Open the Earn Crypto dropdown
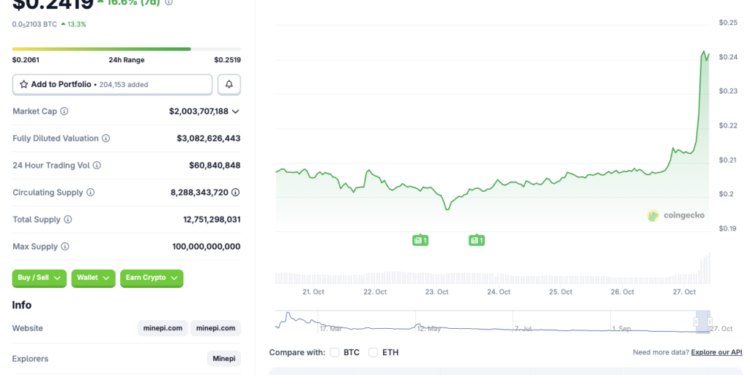The image size is (750, 375). [152, 278]
